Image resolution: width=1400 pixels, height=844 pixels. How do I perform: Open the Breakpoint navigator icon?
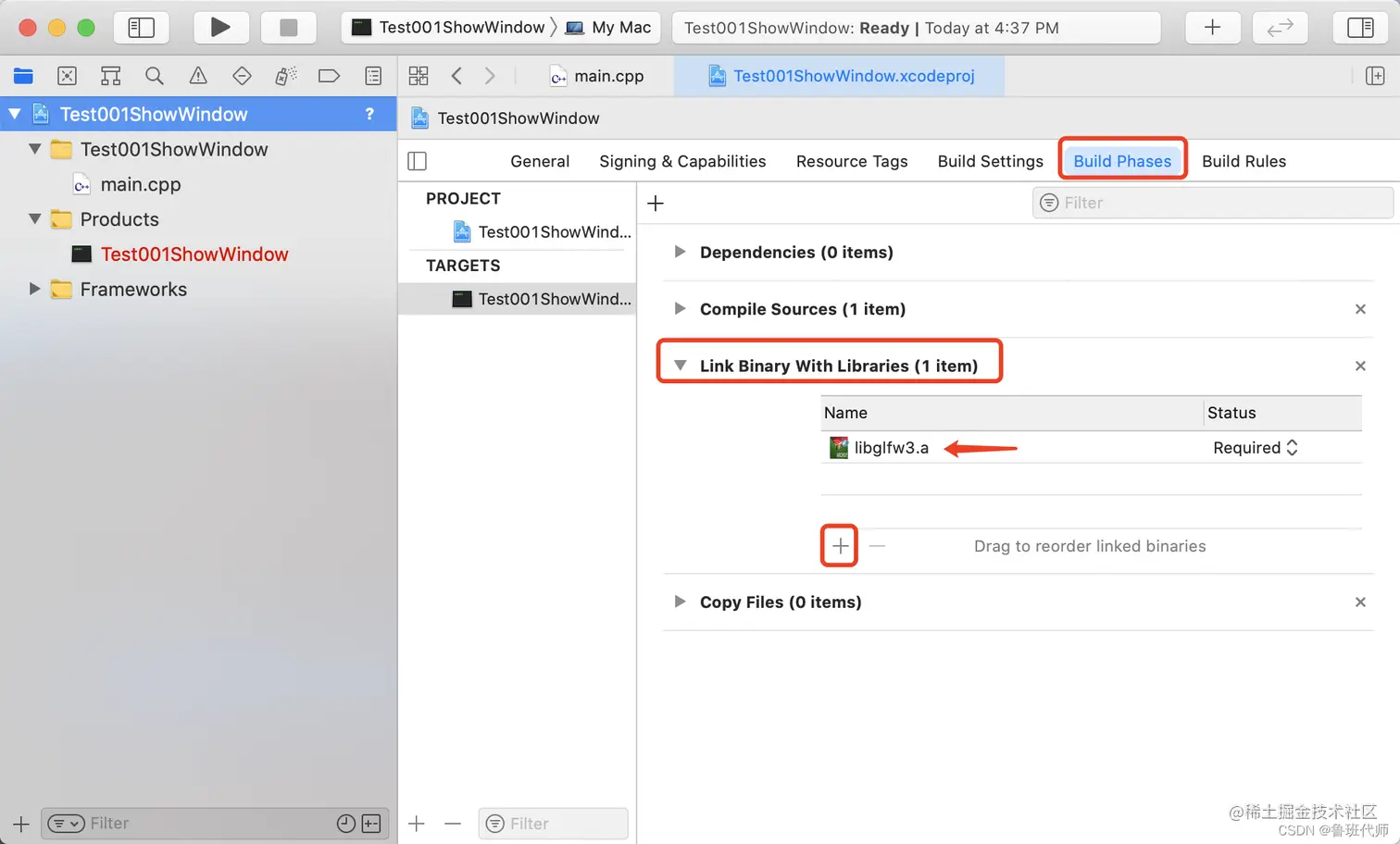tap(329, 76)
